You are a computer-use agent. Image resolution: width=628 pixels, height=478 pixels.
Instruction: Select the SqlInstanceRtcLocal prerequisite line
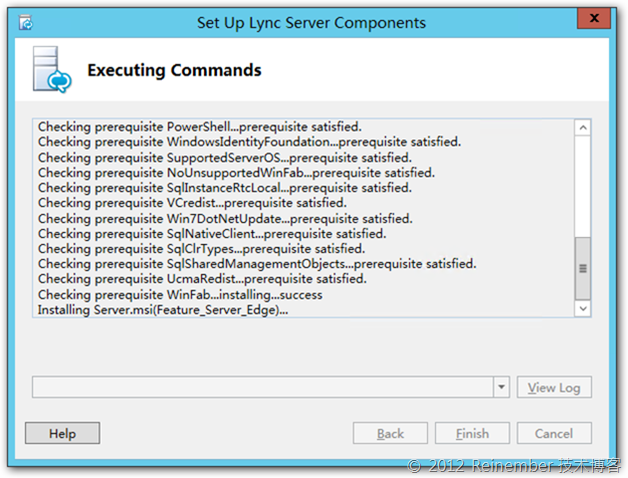(x=224, y=188)
